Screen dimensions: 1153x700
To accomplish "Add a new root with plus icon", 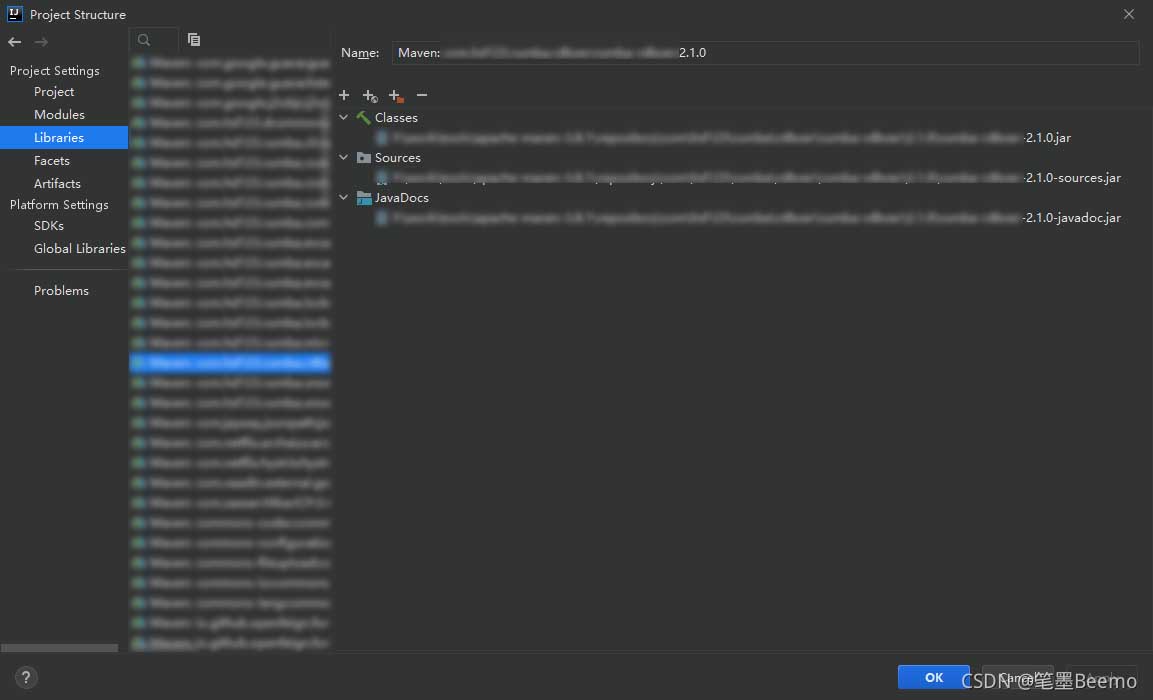I will click(344, 95).
